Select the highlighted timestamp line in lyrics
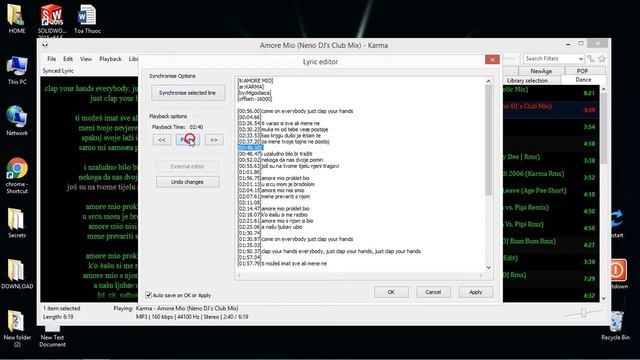 (250, 147)
